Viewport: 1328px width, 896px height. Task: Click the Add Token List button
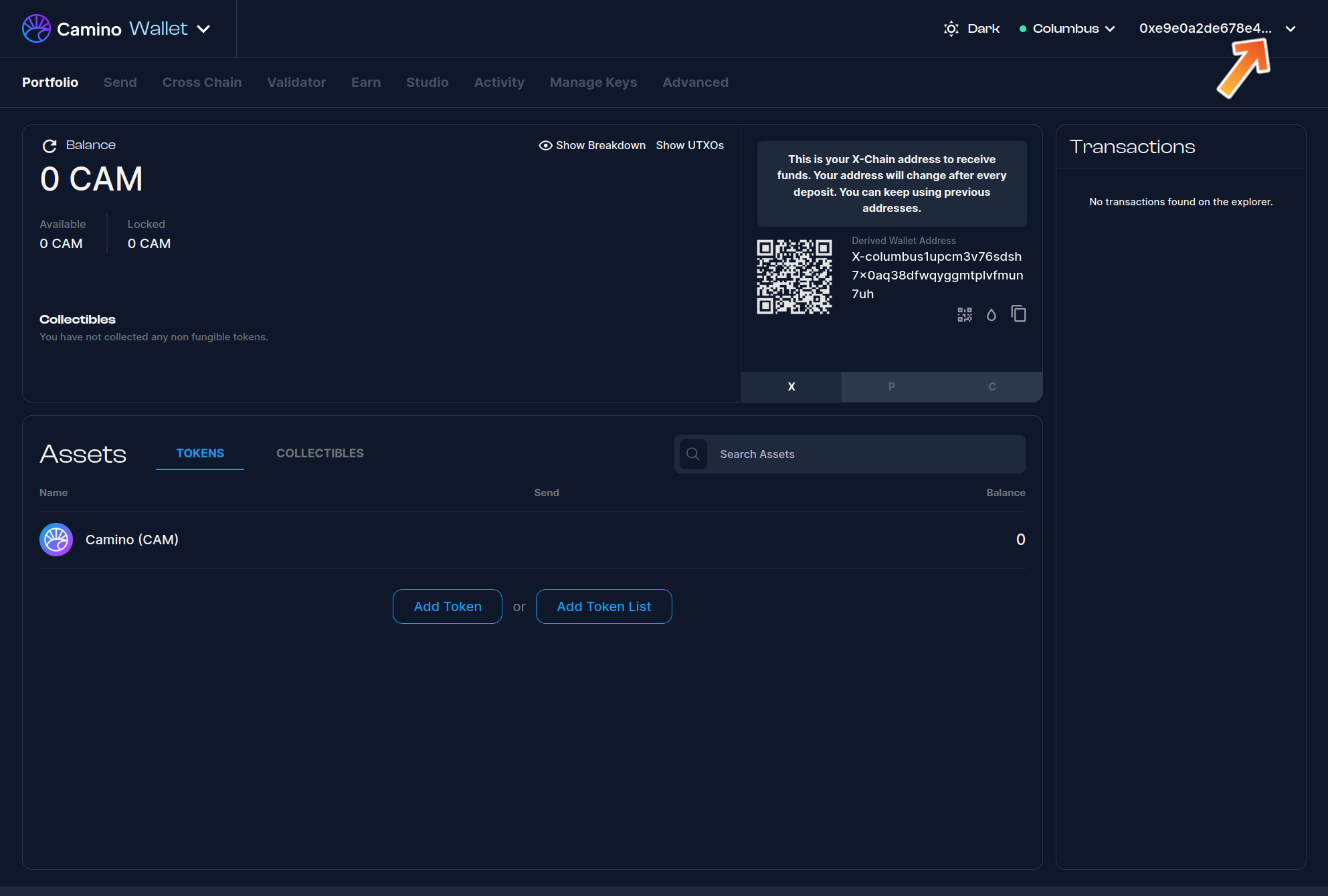coord(603,606)
